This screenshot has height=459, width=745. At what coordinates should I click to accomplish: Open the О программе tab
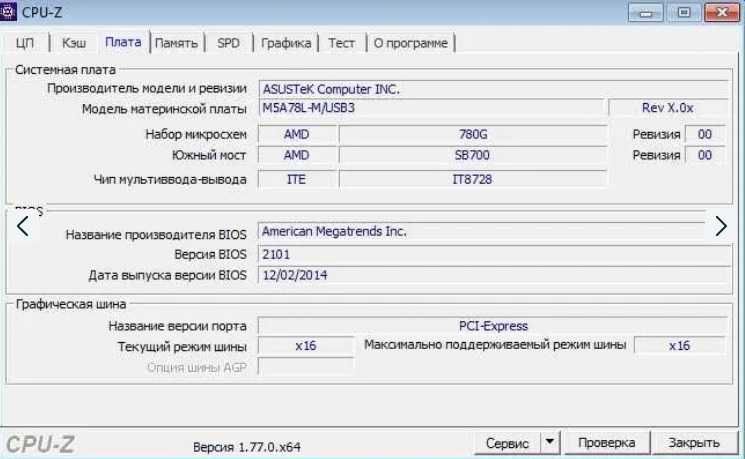411,43
